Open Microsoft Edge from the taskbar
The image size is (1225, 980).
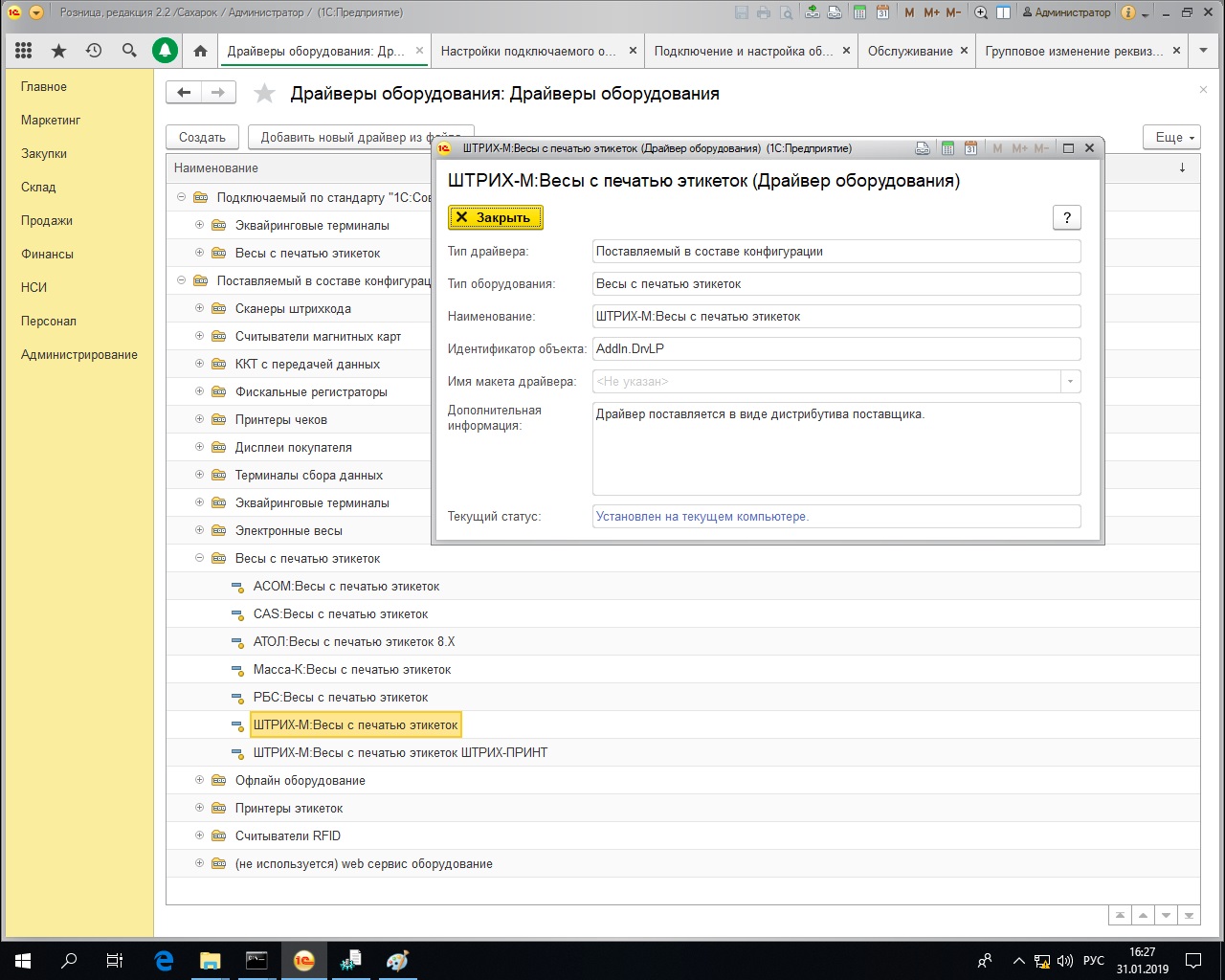(164, 960)
